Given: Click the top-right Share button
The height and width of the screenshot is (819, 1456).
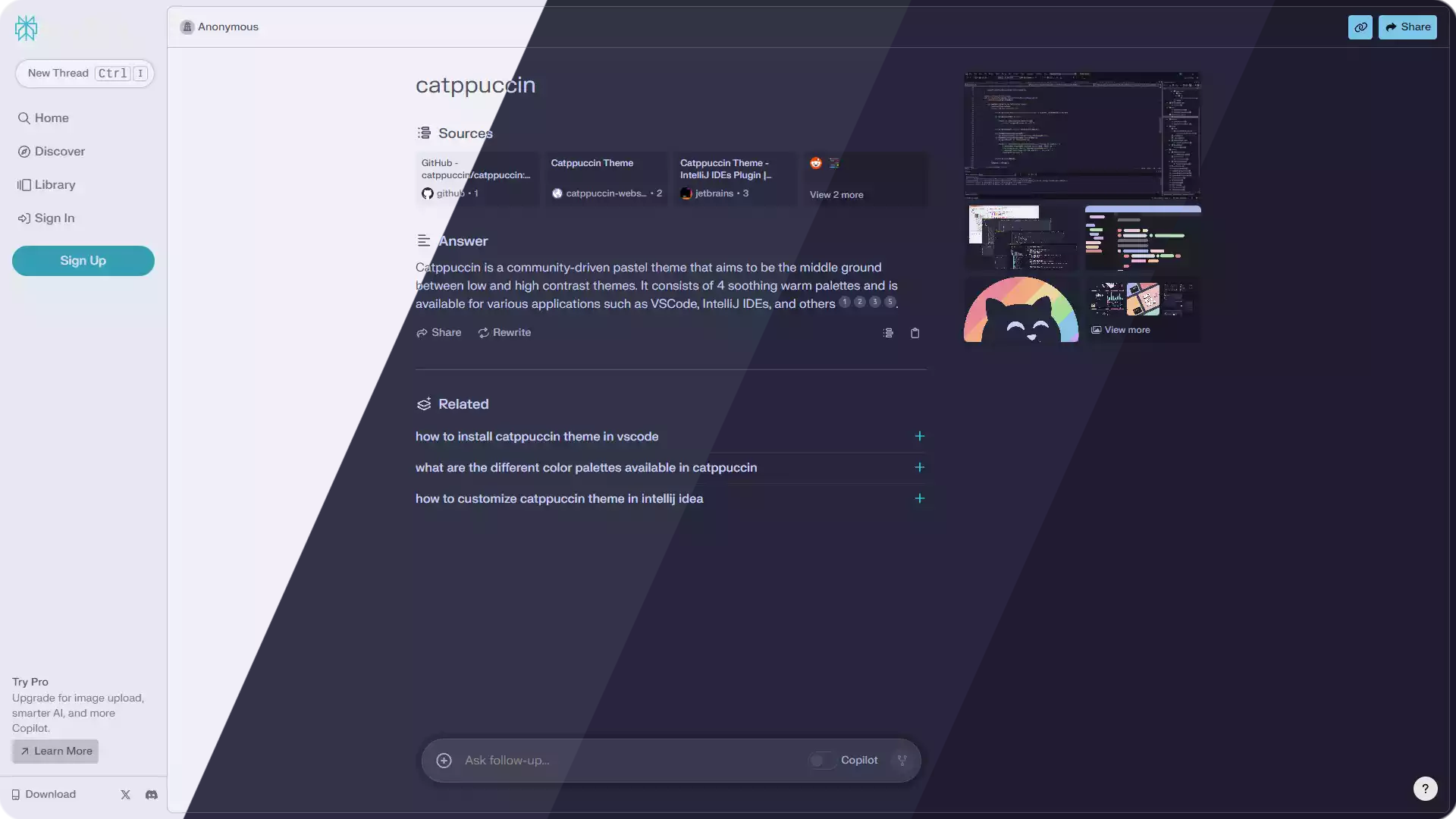Looking at the screenshot, I should (x=1407, y=27).
